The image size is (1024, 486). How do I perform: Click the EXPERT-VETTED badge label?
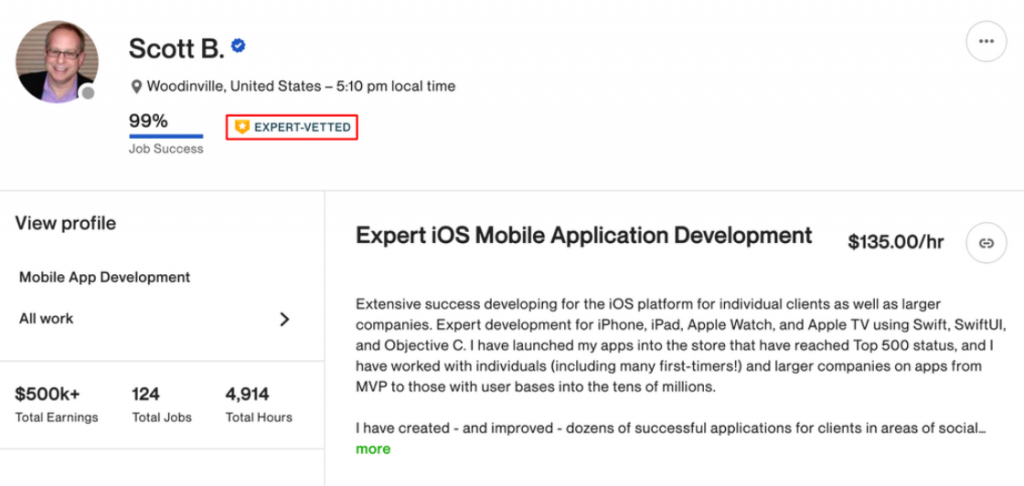(301, 128)
